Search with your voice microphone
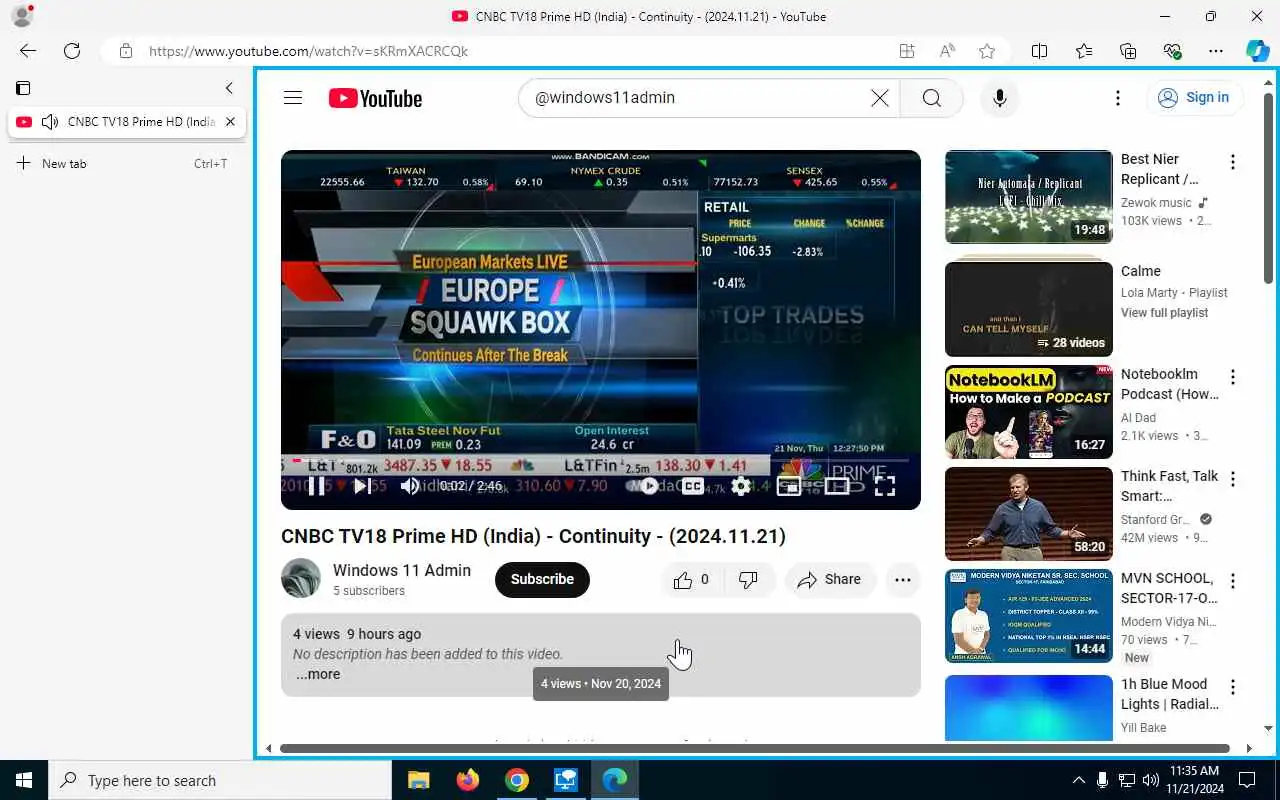The height and width of the screenshot is (800, 1280). pos(999,98)
